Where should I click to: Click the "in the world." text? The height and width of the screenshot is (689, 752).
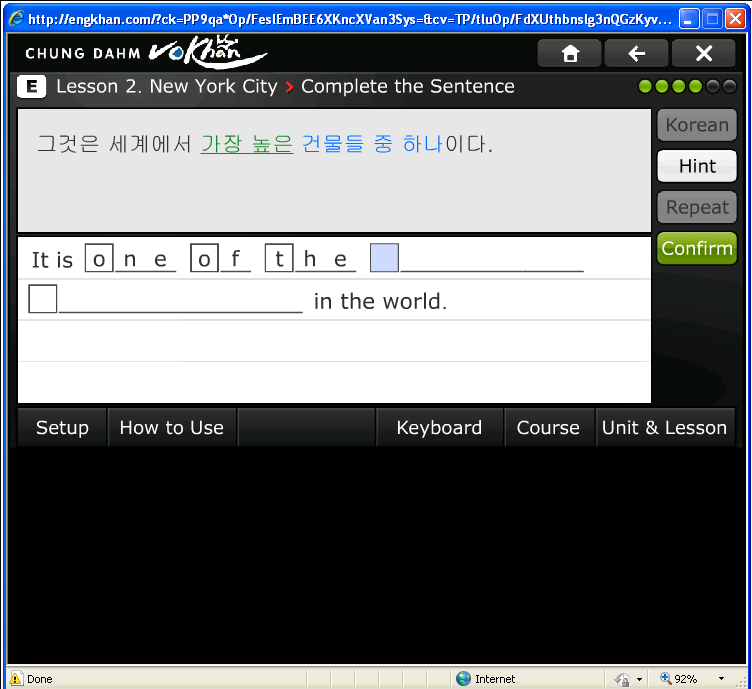(x=380, y=302)
